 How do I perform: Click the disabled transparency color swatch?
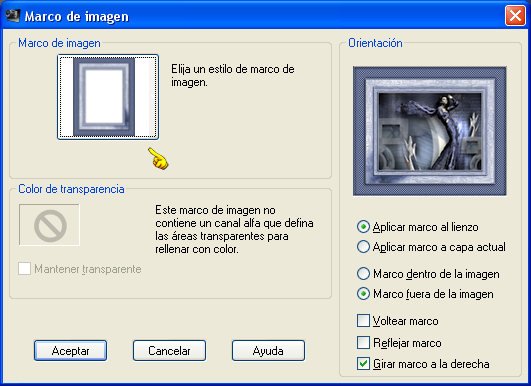pos(49,225)
